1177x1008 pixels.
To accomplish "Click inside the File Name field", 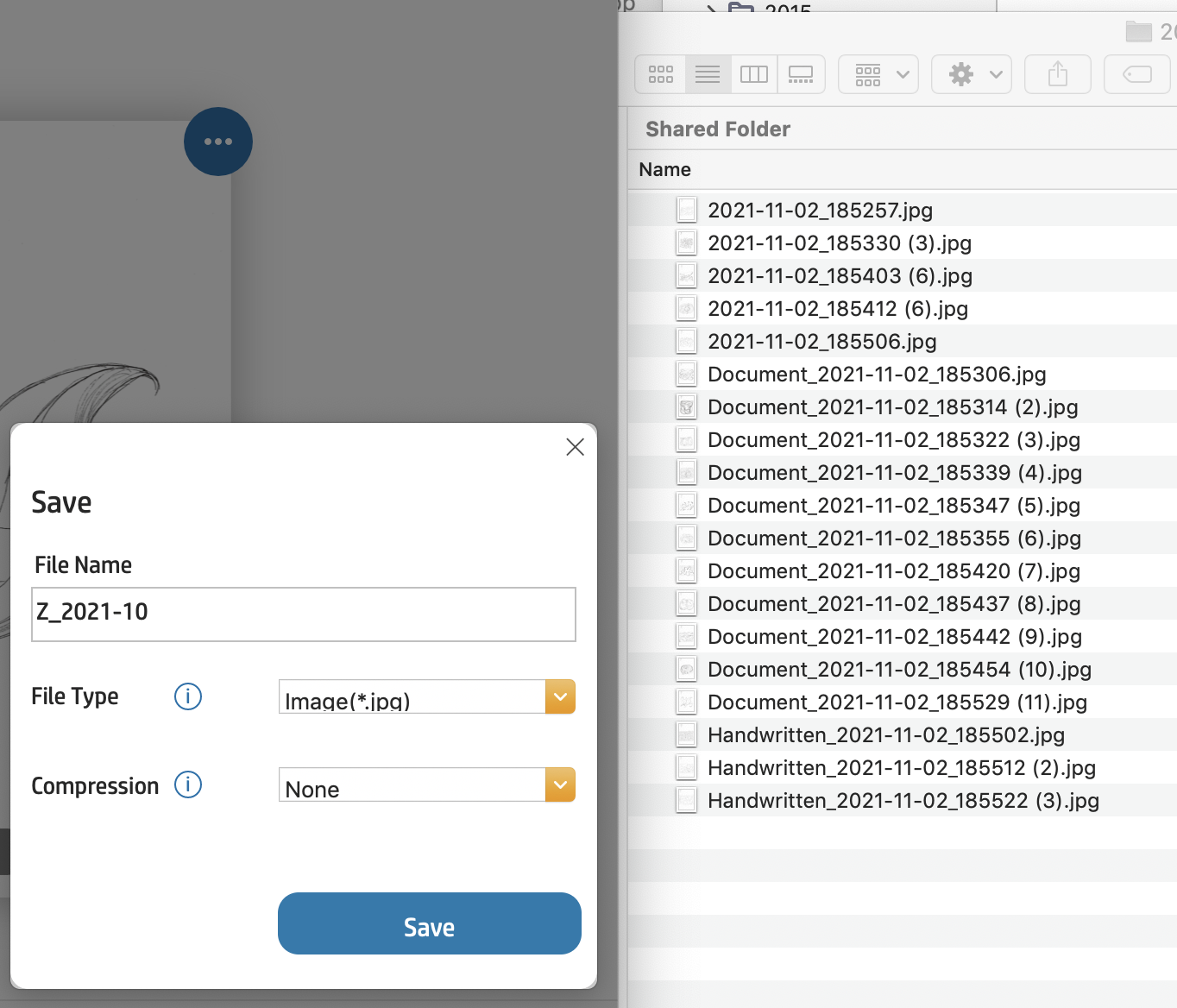I will pyautogui.click(x=303, y=614).
